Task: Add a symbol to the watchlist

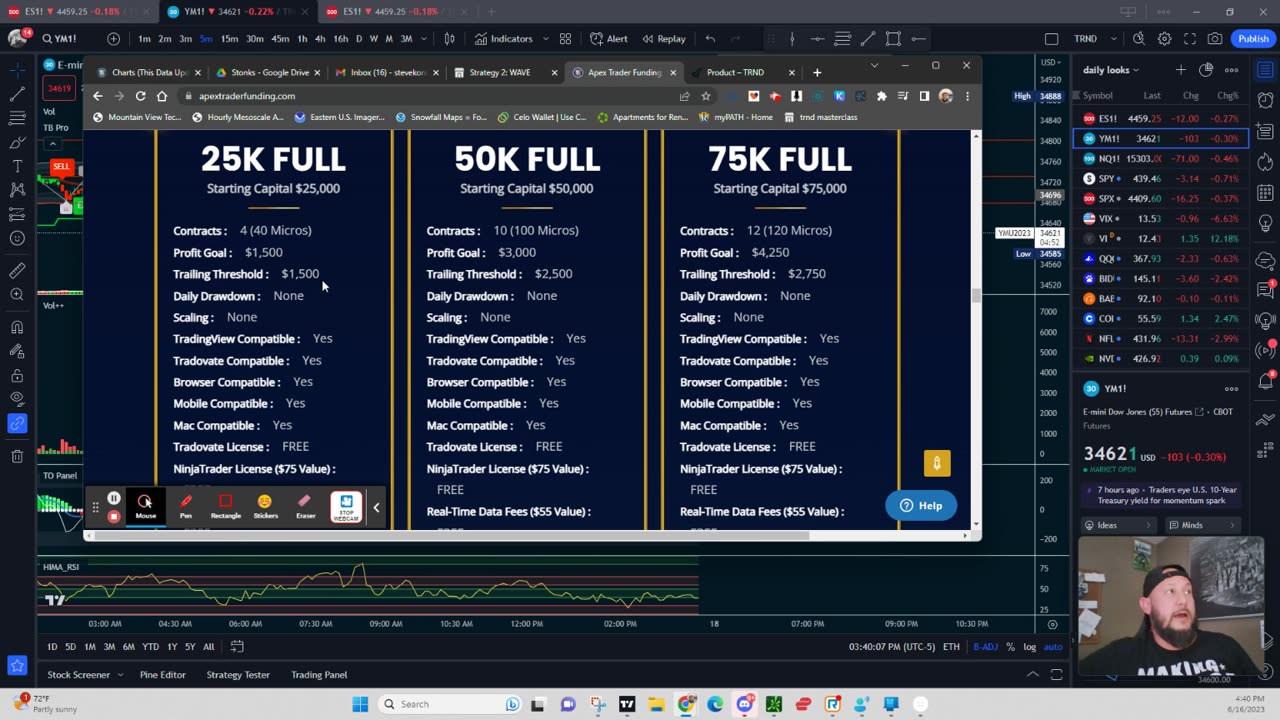Action: 1181,70
